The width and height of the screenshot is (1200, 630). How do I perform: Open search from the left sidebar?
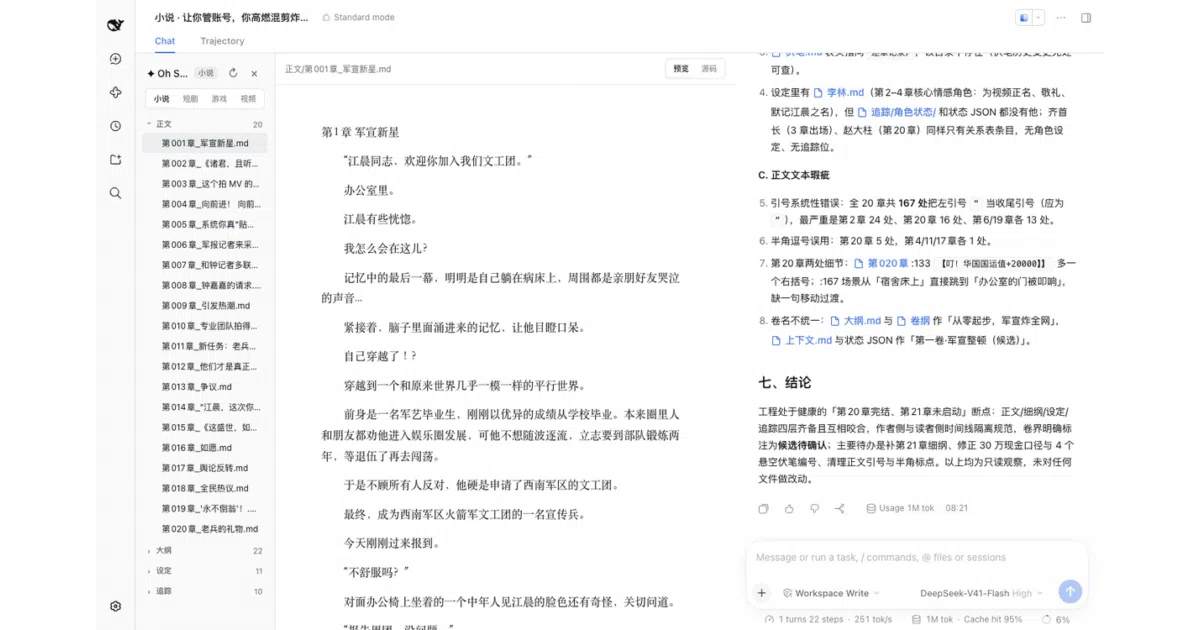[x=115, y=193]
